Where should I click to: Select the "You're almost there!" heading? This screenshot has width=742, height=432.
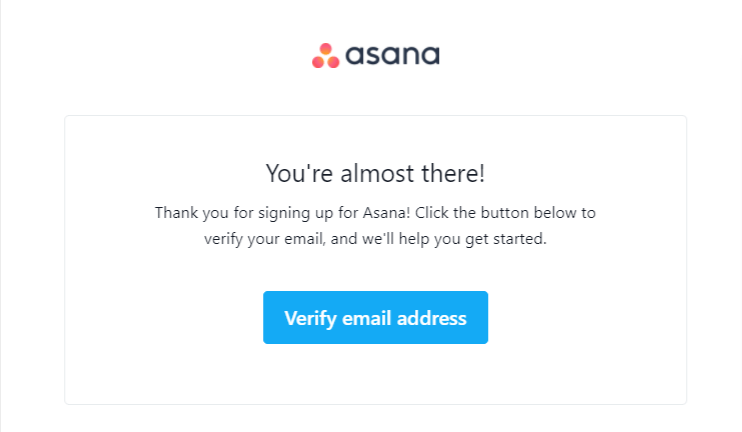[375, 173]
